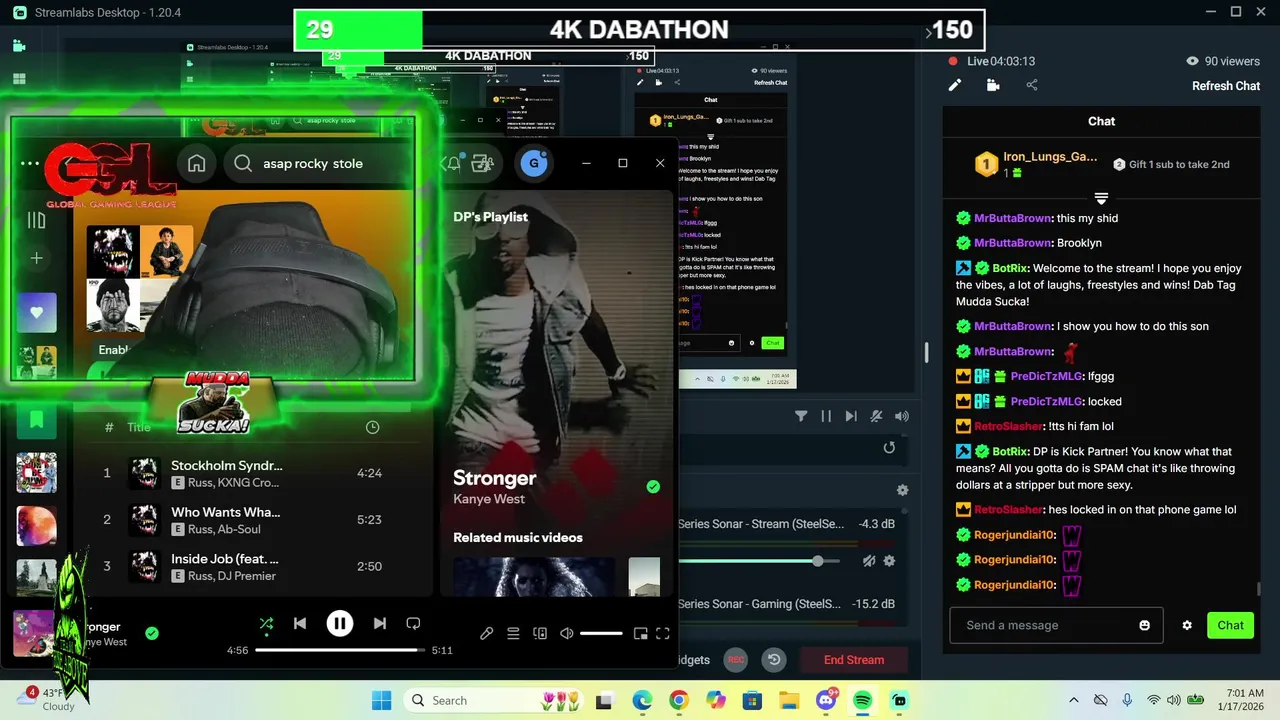Click the duration clock column header
1280x720 pixels.
(x=373, y=427)
